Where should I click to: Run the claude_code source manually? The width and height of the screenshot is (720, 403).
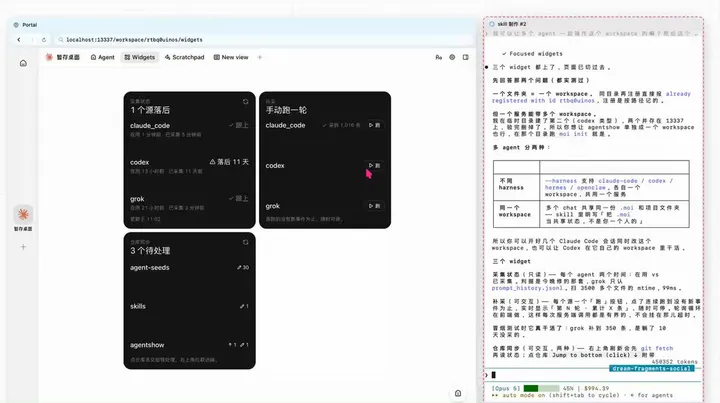coord(375,125)
